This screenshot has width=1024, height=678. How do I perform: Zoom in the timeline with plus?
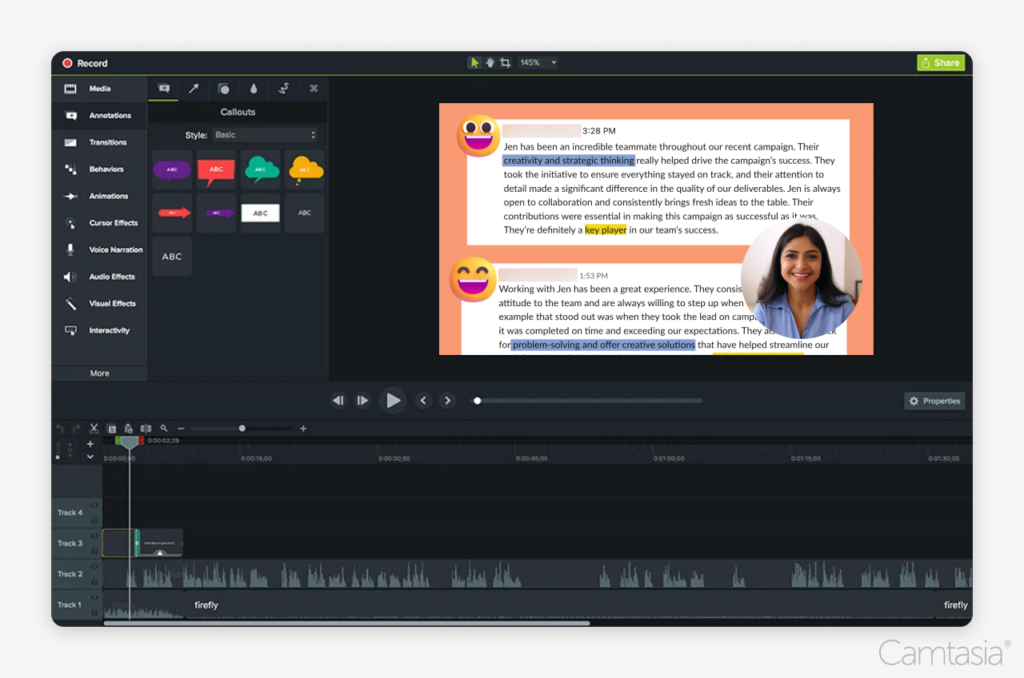[303, 428]
